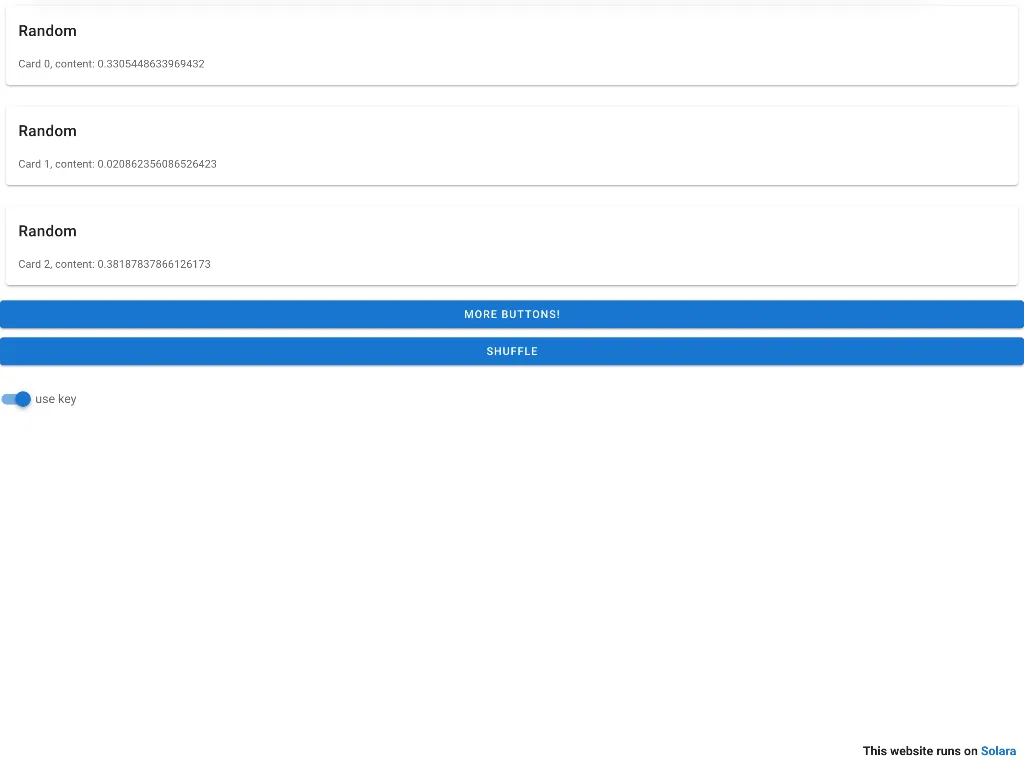
Task: Click the value 0.020862356086526423
Action: click(x=157, y=164)
